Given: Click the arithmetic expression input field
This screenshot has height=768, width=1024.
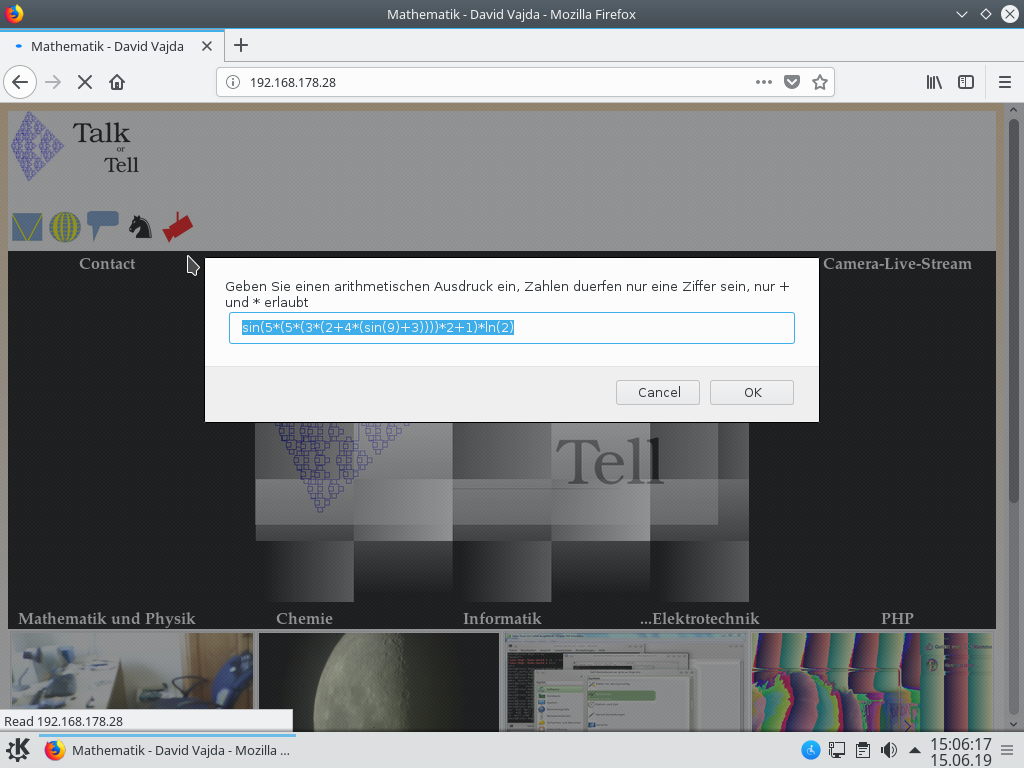Looking at the screenshot, I should tap(511, 328).
